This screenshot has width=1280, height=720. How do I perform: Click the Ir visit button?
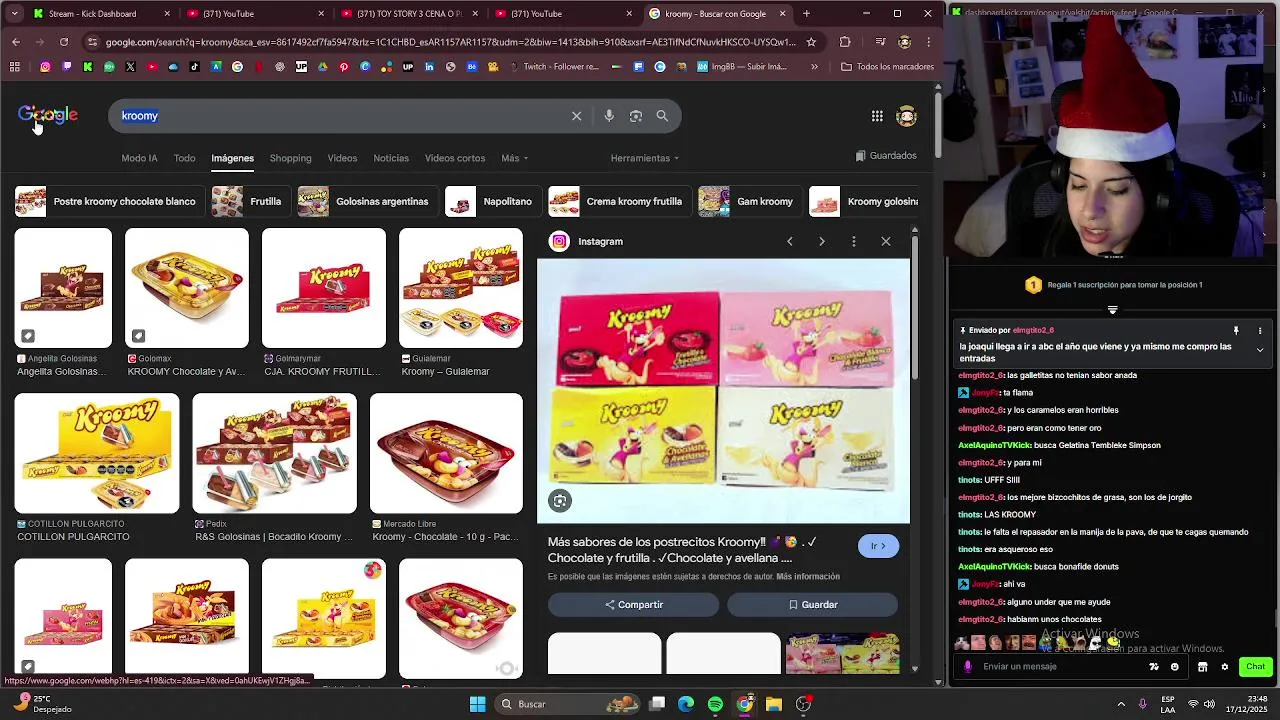[x=878, y=546]
